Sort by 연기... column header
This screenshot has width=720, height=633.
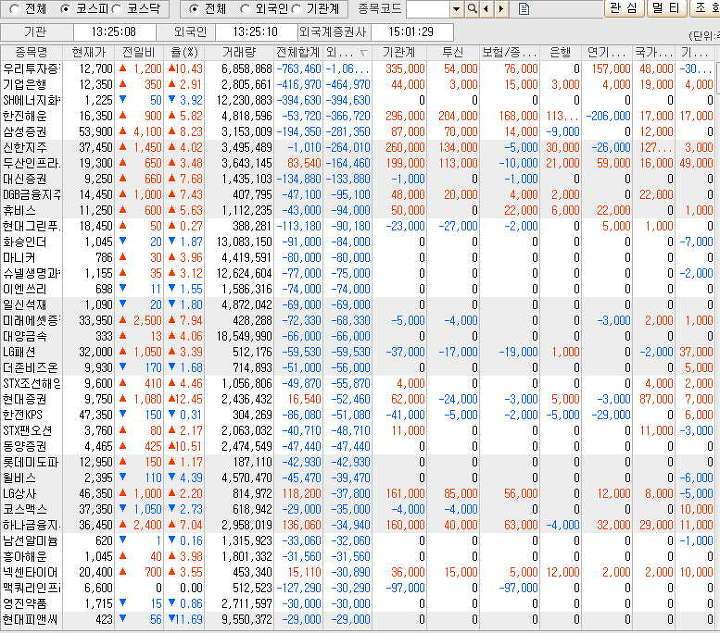click(607, 52)
